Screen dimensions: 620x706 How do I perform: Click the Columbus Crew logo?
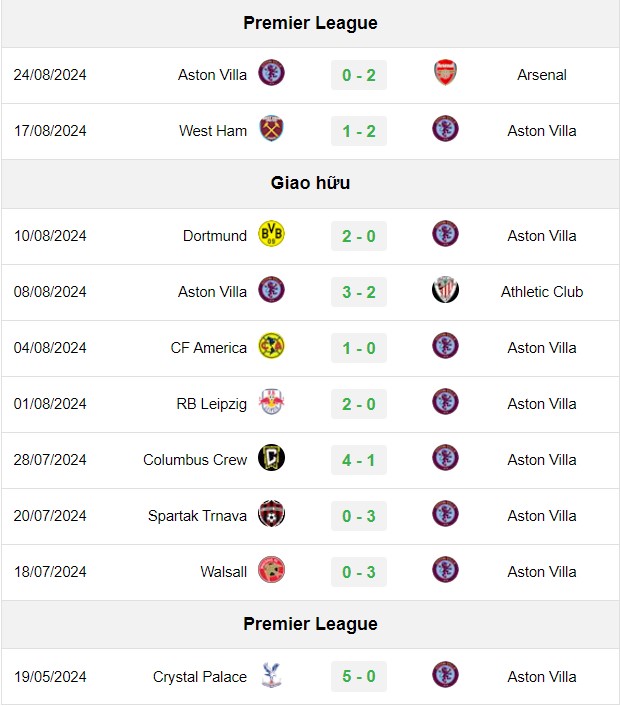pyautogui.click(x=271, y=457)
